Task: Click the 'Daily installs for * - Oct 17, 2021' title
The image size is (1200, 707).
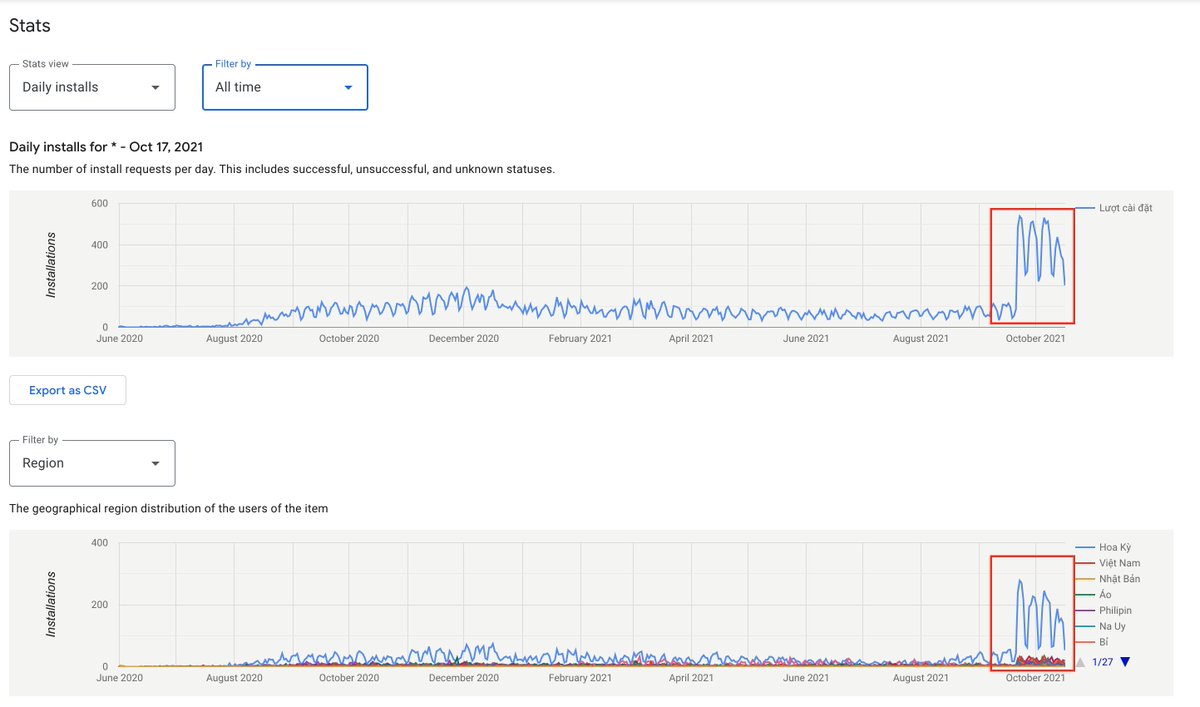Action: coord(107,147)
